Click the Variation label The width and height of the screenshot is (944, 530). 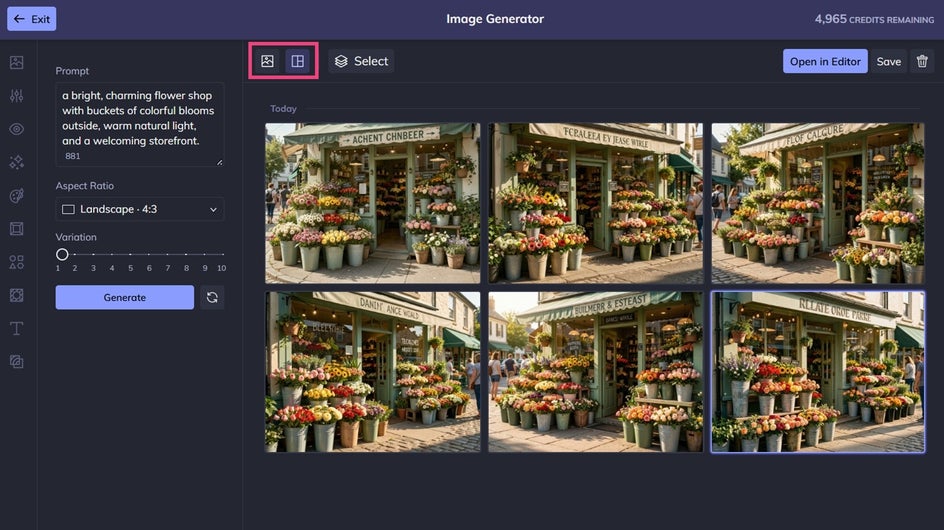tap(76, 237)
